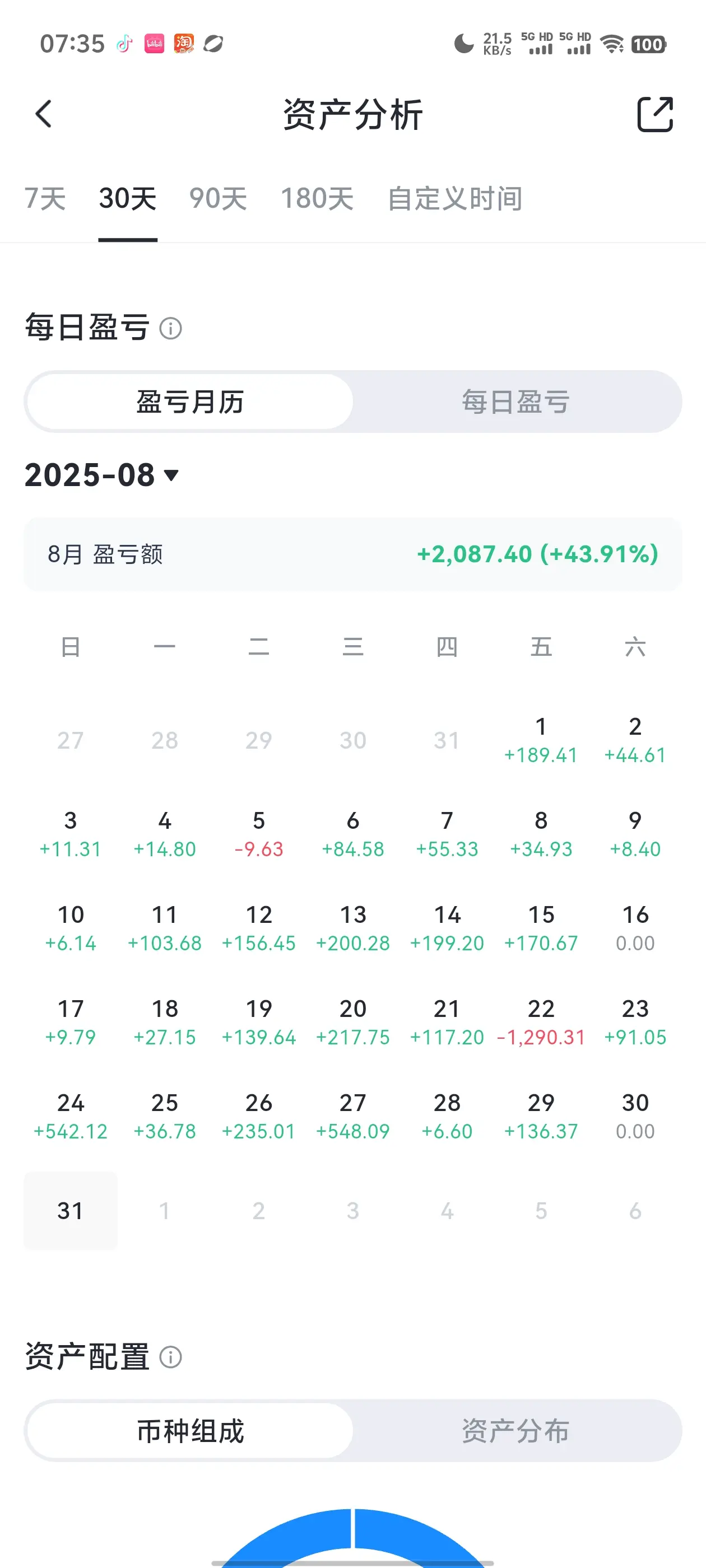Open the share/export icon

click(x=655, y=114)
